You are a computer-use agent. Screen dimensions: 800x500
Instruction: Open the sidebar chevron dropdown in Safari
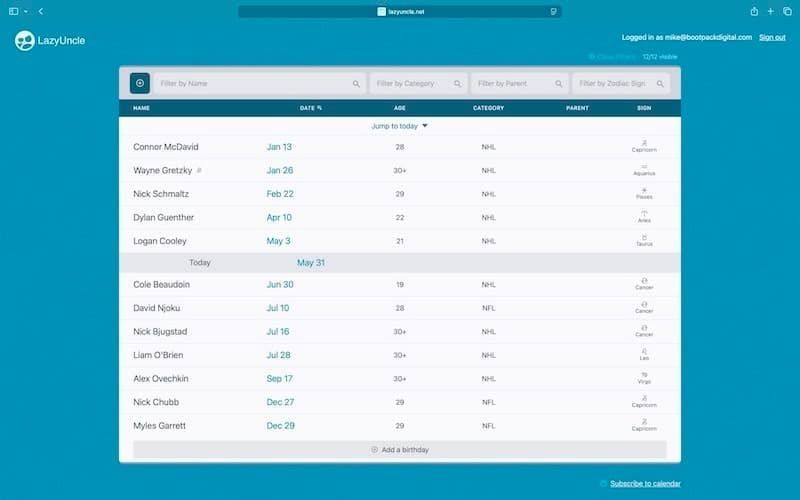26,11
